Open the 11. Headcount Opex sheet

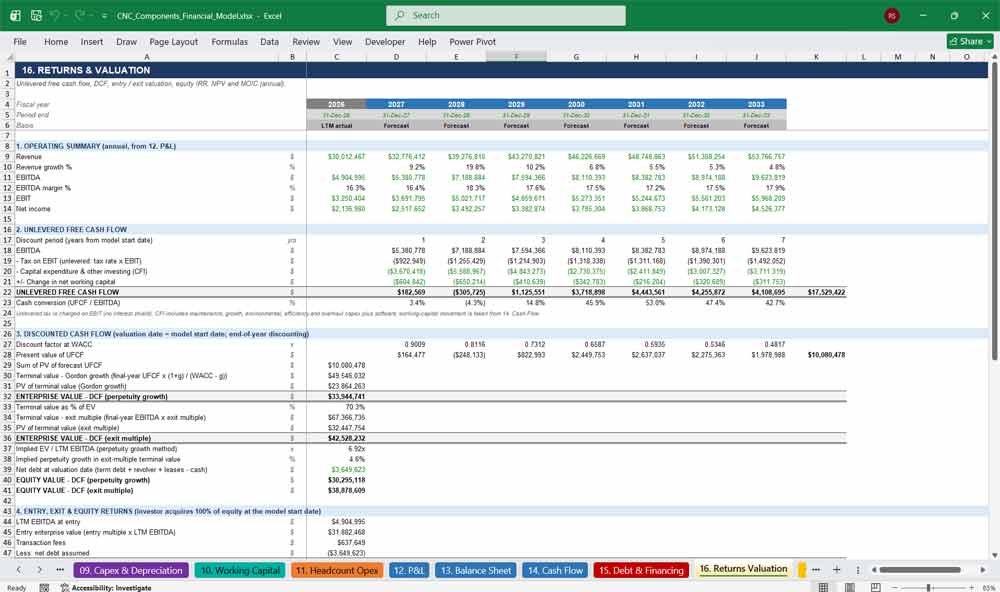(x=337, y=570)
